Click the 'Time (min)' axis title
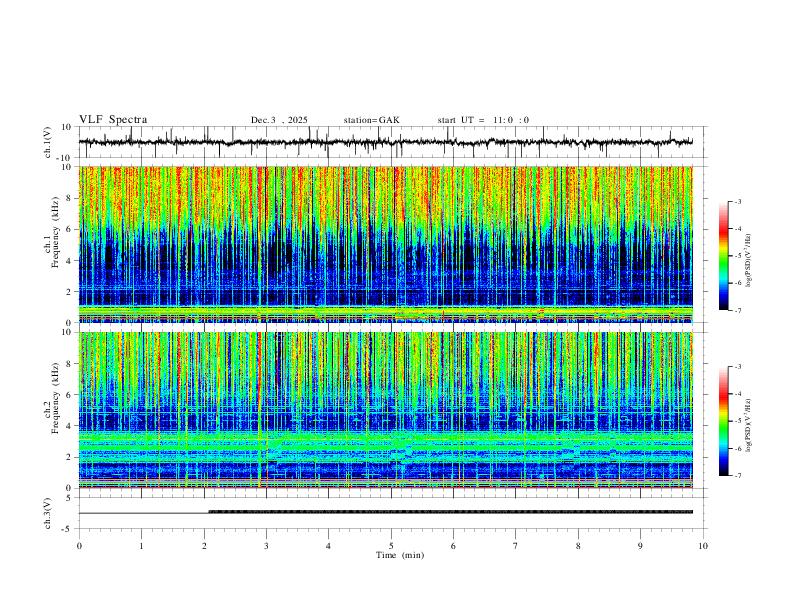 coord(400,555)
